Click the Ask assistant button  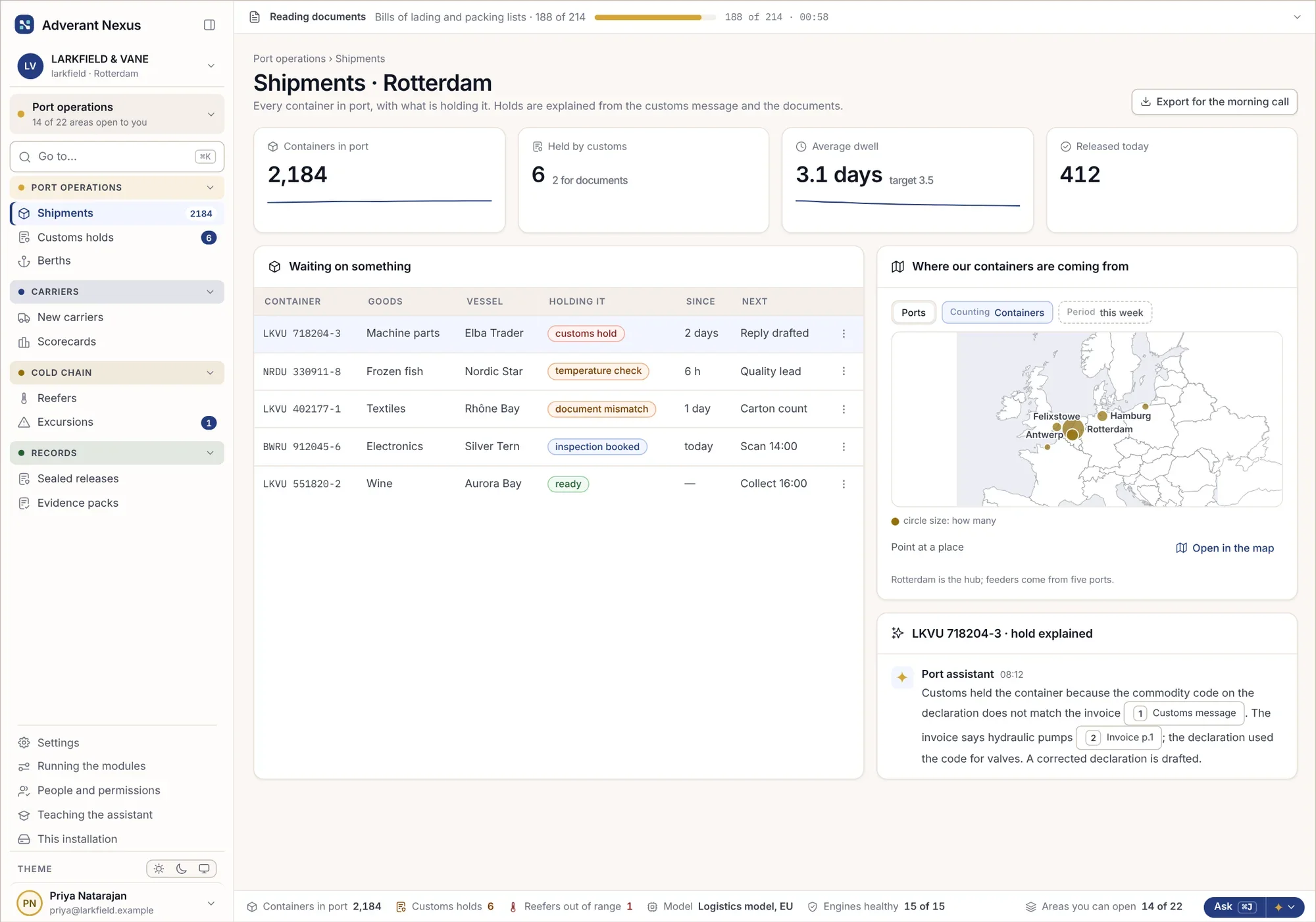coord(1234,907)
